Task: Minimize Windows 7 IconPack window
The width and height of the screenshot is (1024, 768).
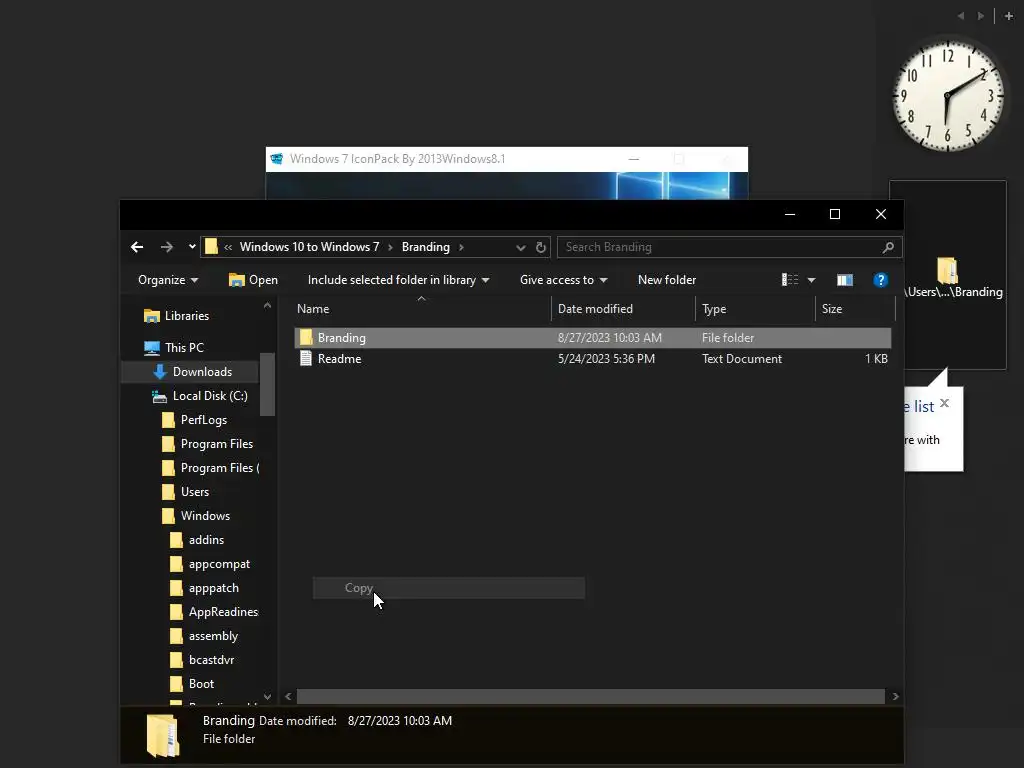Action: (x=633, y=159)
